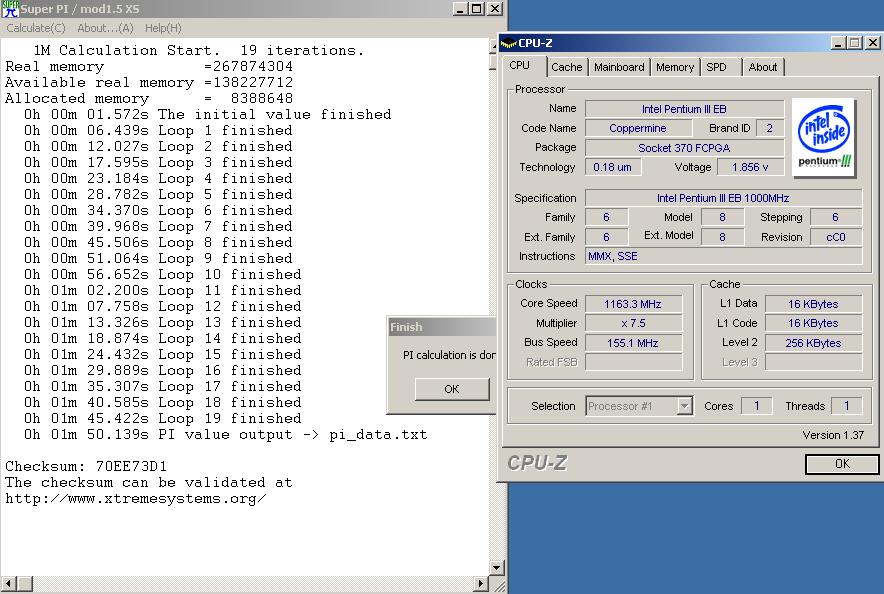Maximize the Super PI window
Viewport: 884px width, 594px height.
(477, 8)
